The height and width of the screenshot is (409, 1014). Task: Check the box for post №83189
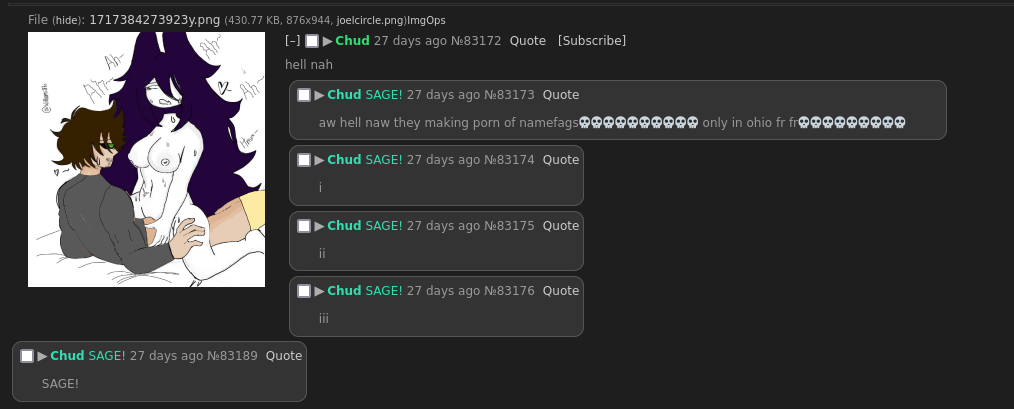point(27,356)
